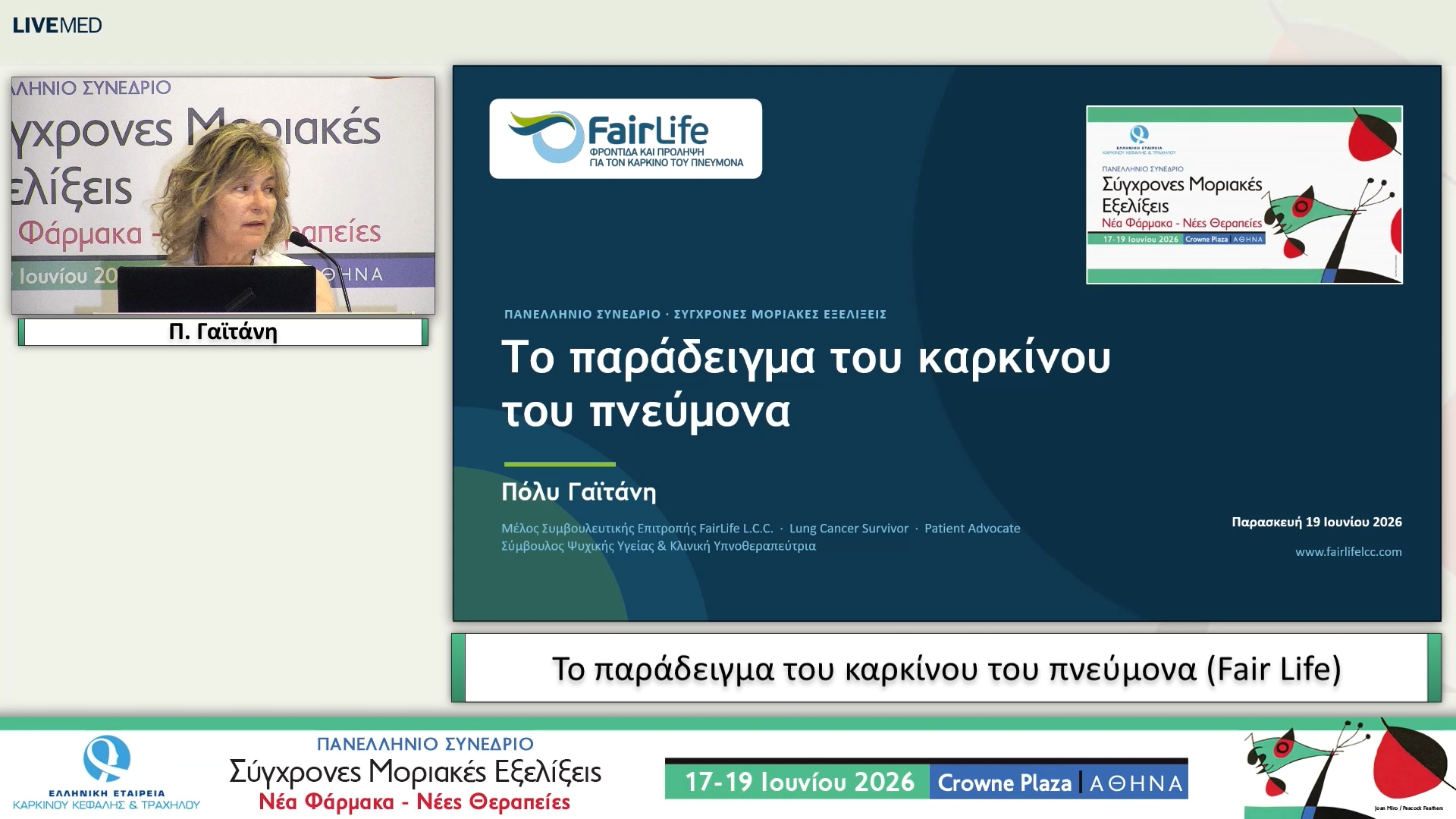Open the www.fairlifelcc.com link
Screen dimensions: 1456x819
point(1348,551)
